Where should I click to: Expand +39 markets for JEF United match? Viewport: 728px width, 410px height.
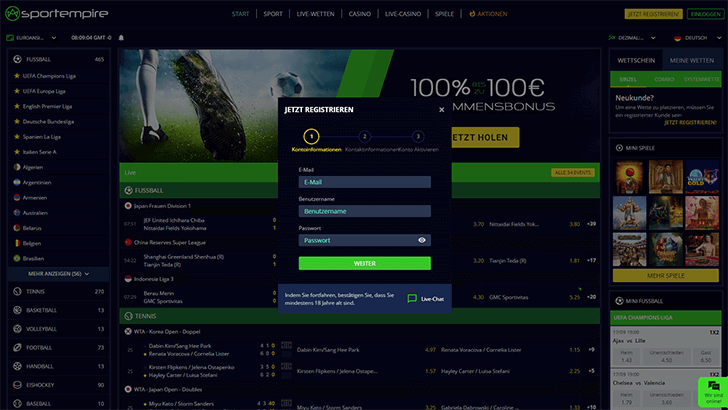pyautogui.click(x=591, y=224)
